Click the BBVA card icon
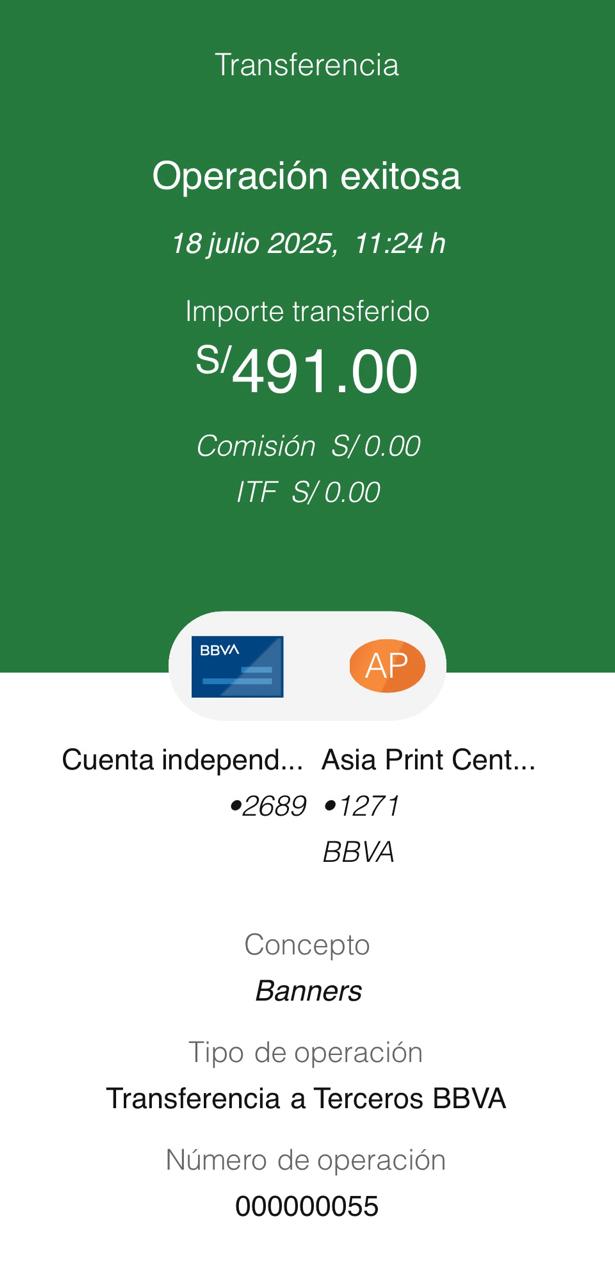This screenshot has height=1280, width=615. (237, 666)
